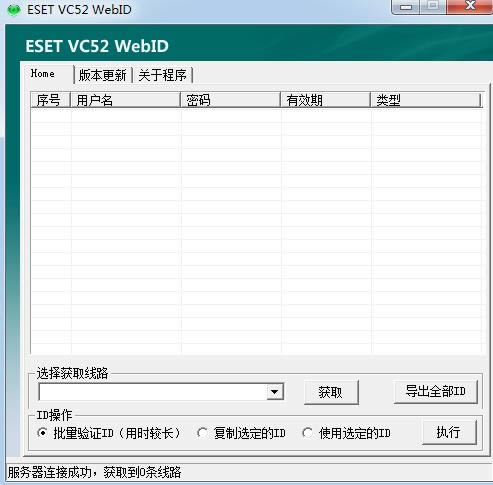The width and height of the screenshot is (493, 485).
Task: Sort by the 用户名 column header
Action: 125,100
